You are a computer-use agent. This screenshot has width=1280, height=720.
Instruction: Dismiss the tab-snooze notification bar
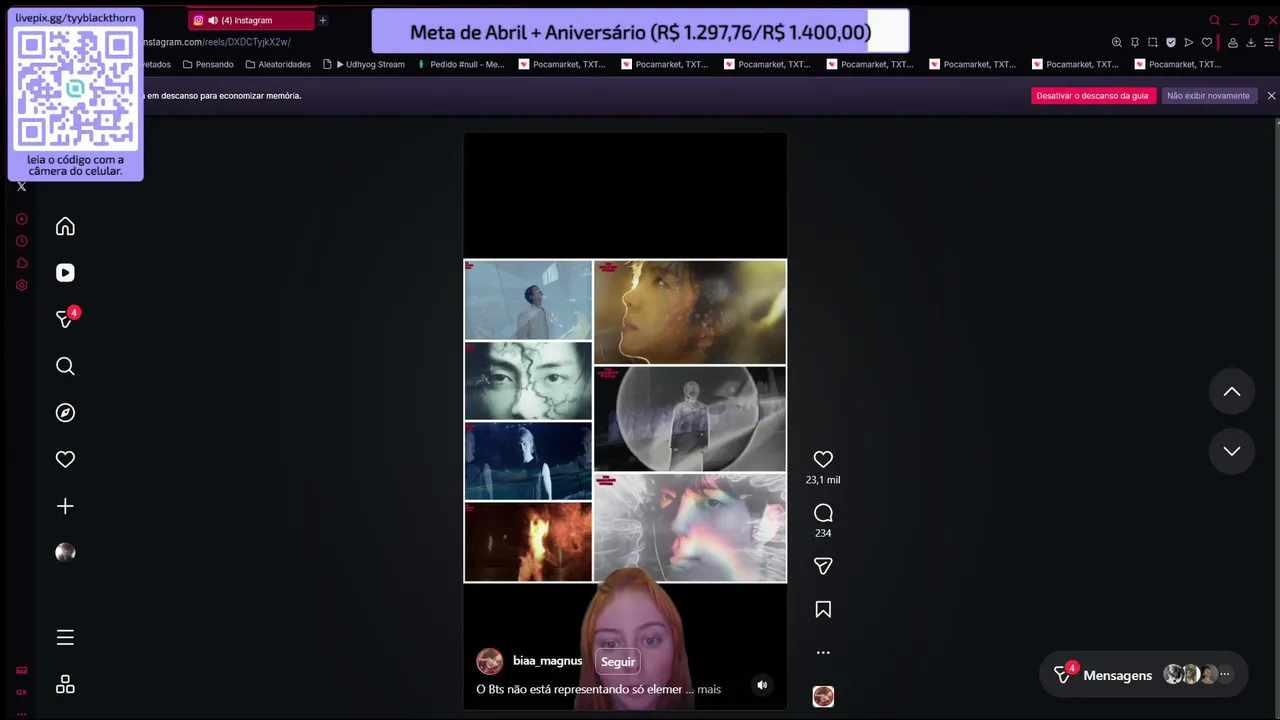1271,96
